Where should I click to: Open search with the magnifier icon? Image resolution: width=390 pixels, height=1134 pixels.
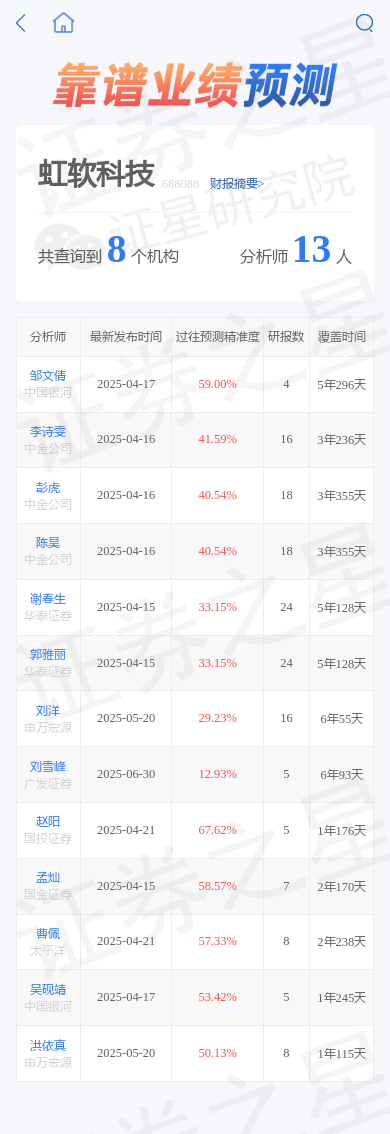pos(365,23)
